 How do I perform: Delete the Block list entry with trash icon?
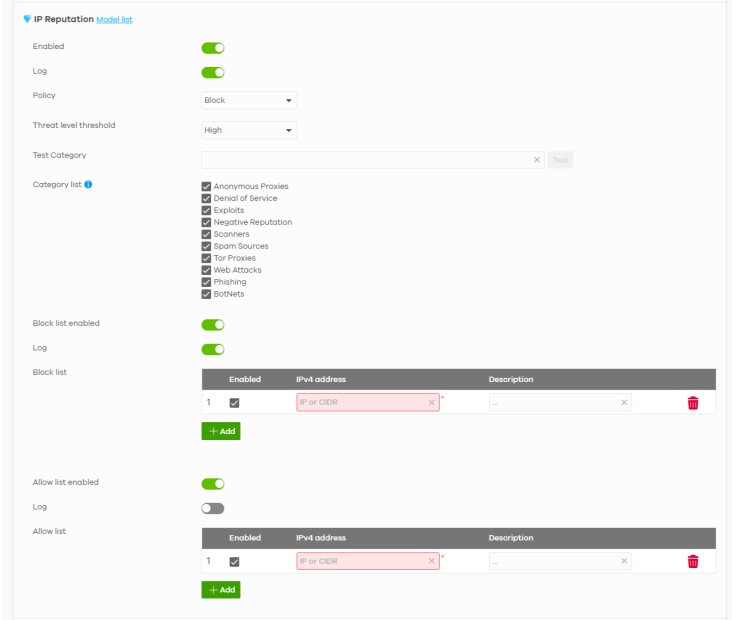[692, 402]
